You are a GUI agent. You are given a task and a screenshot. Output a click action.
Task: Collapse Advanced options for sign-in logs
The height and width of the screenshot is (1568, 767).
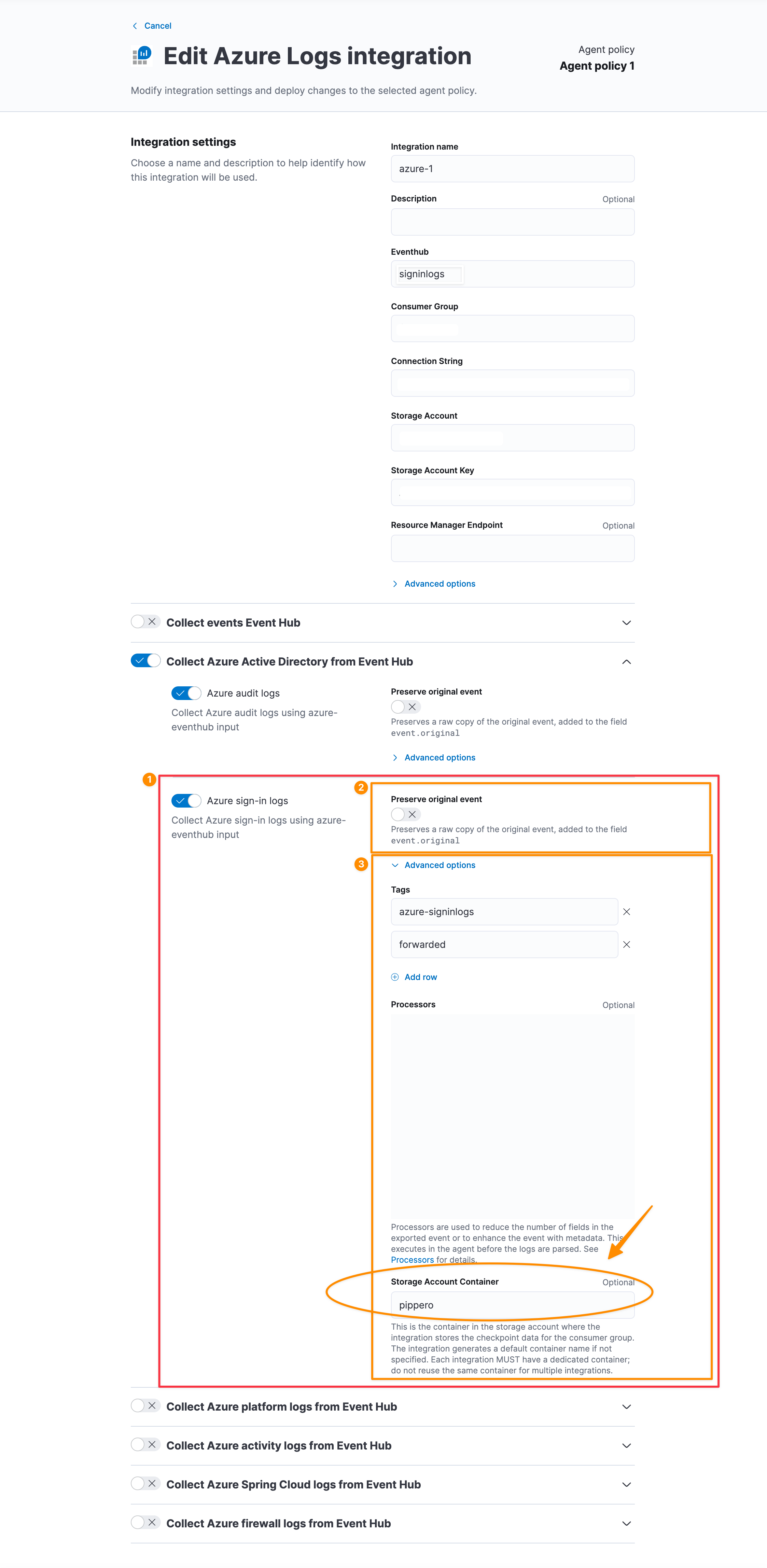(439, 865)
